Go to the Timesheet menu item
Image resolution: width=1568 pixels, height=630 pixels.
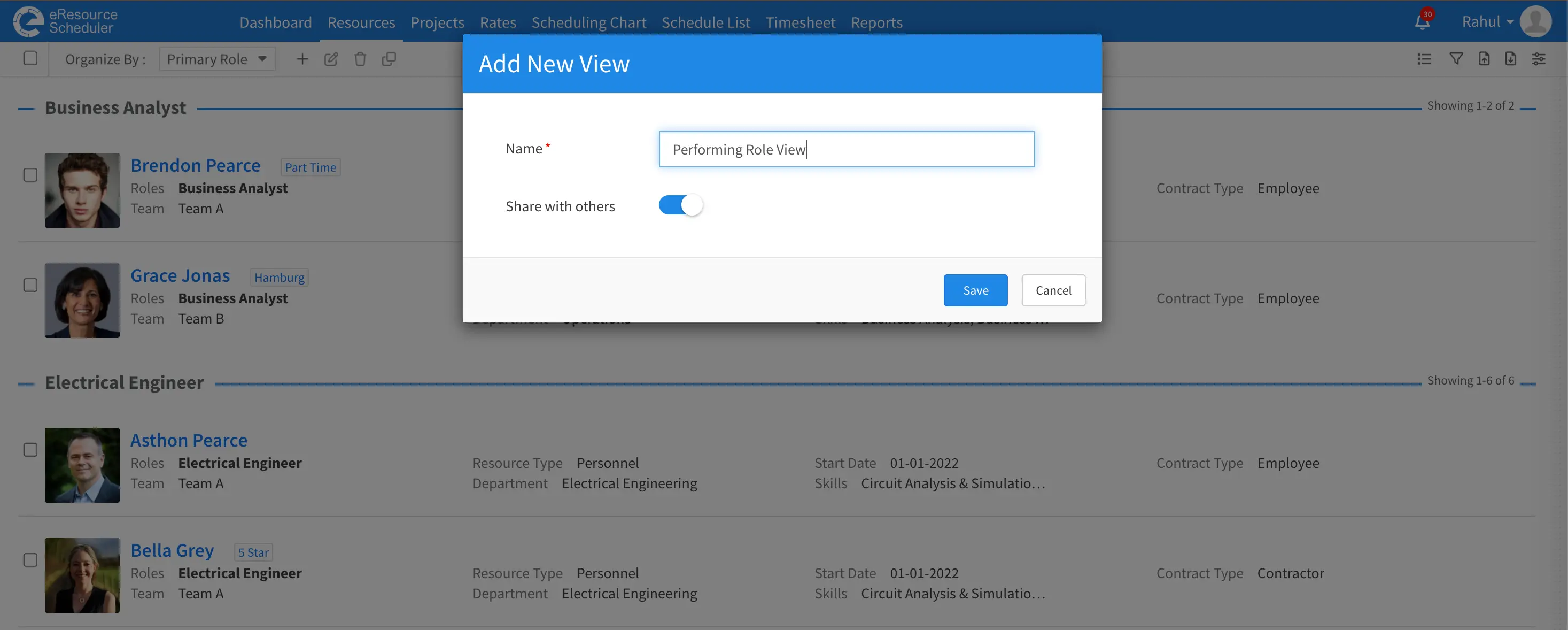pyautogui.click(x=801, y=22)
